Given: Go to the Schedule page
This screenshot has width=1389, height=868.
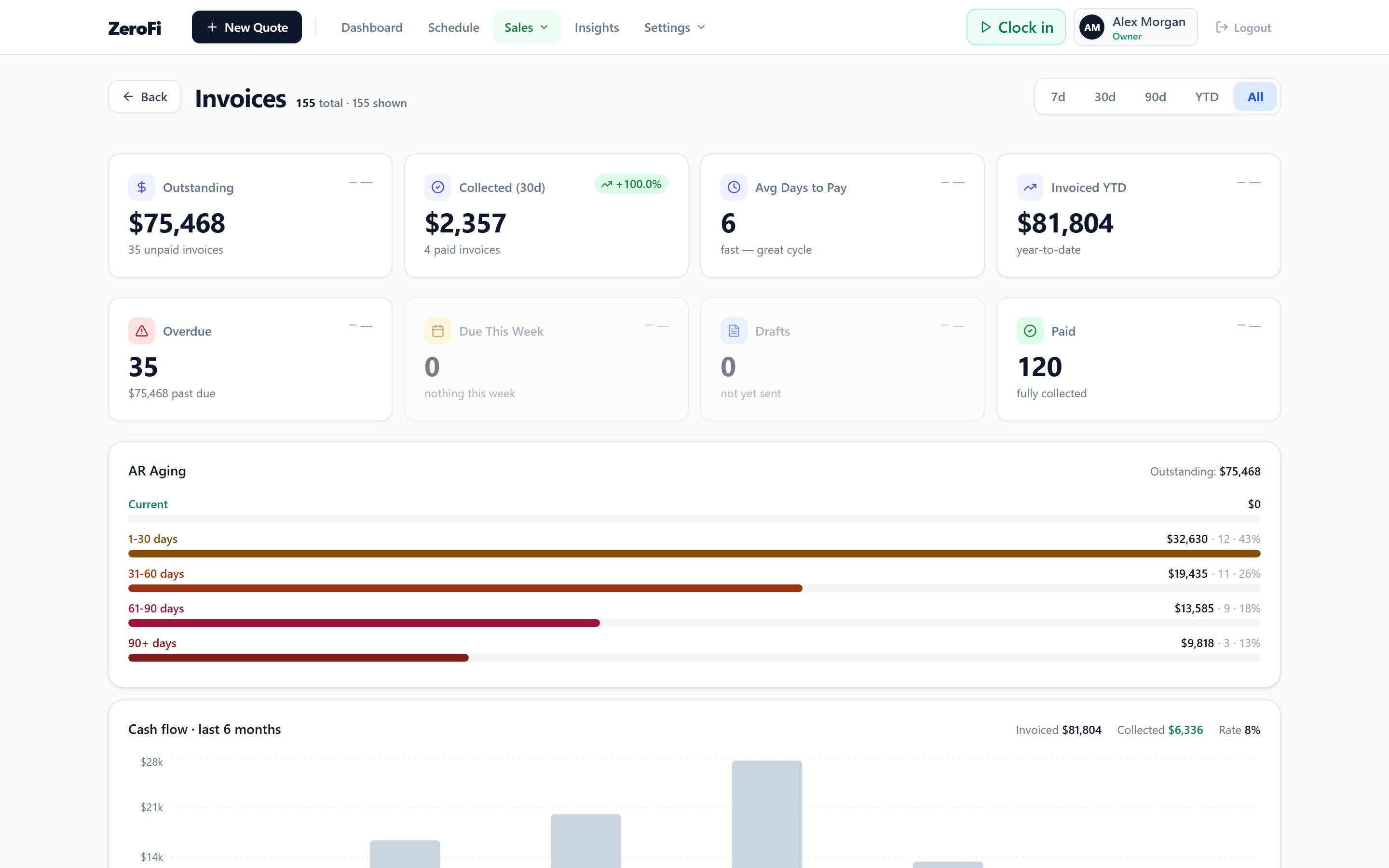Looking at the screenshot, I should (453, 27).
